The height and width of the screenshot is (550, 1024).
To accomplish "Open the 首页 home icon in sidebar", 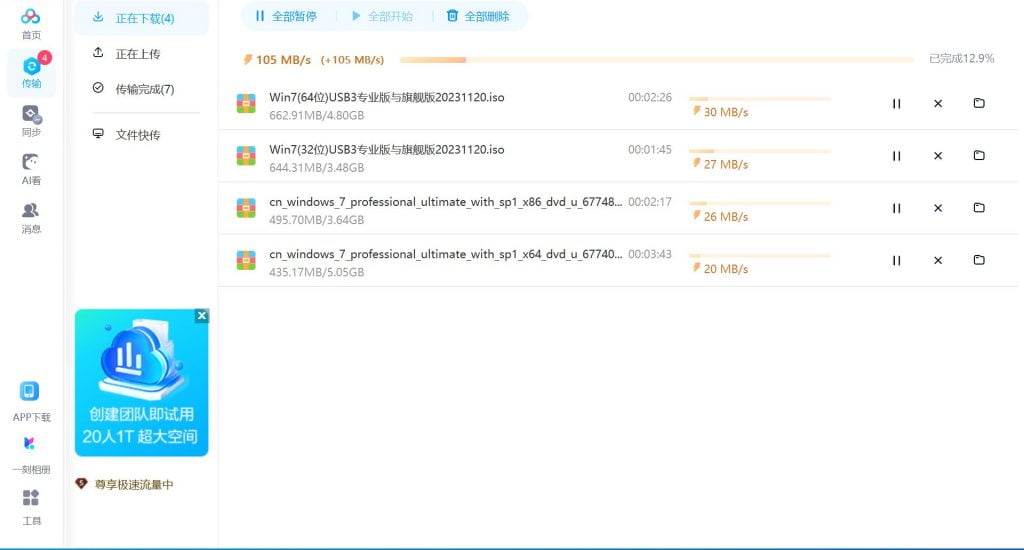I will pos(31,22).
